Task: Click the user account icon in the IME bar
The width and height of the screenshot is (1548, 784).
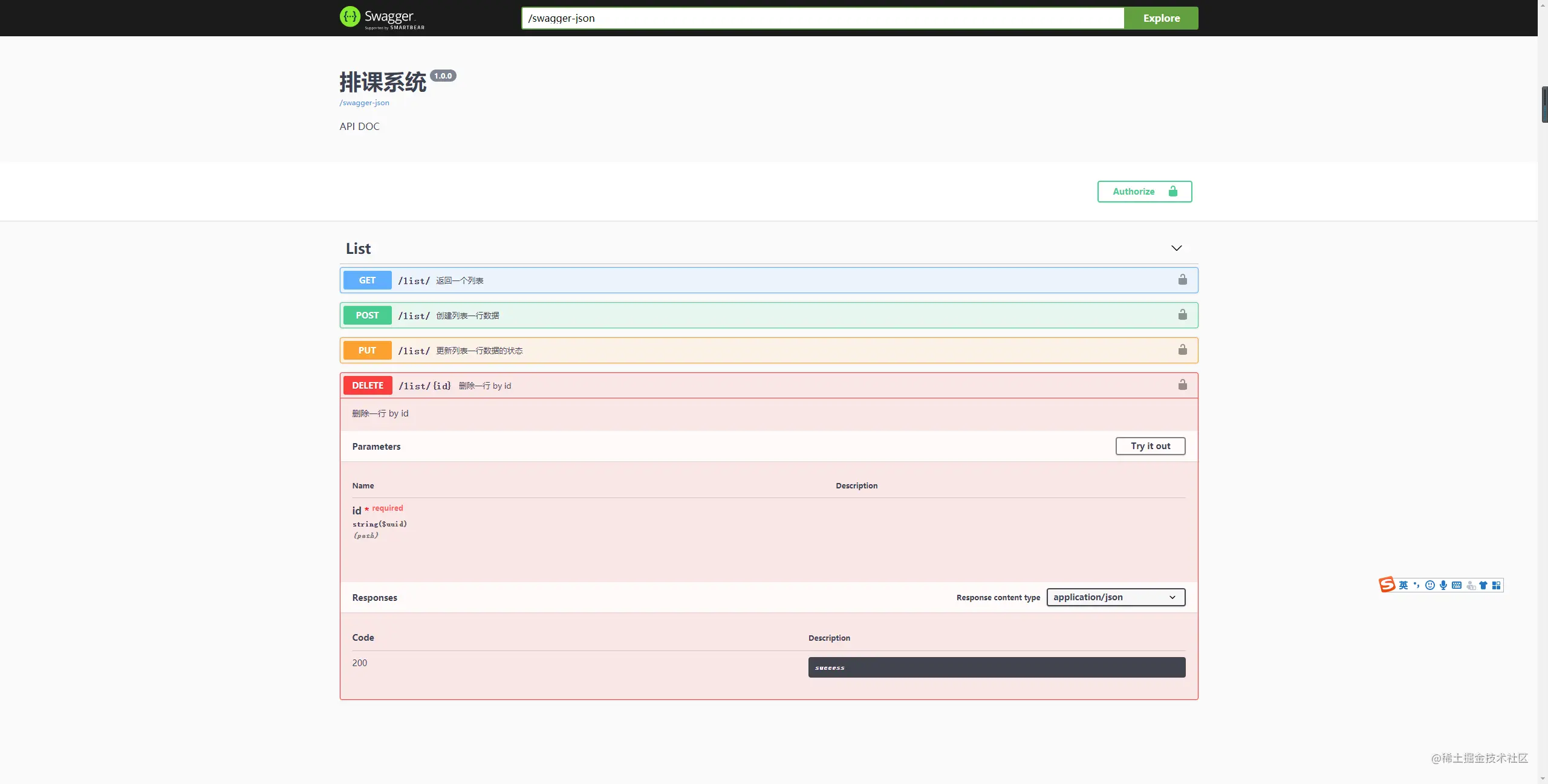Action: click(x=1471, y=585)
